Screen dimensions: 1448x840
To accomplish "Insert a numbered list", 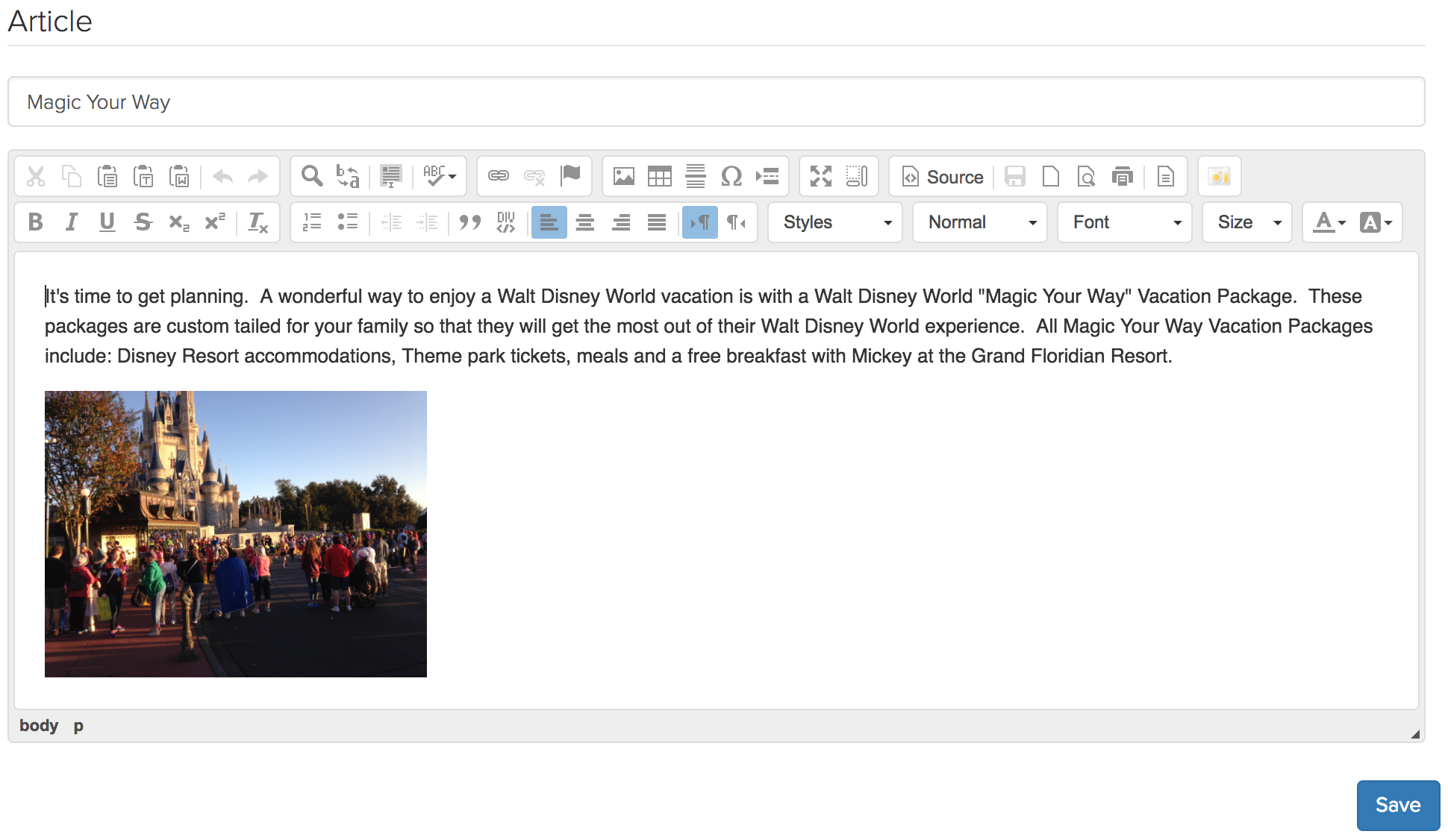I will [312, 222].
